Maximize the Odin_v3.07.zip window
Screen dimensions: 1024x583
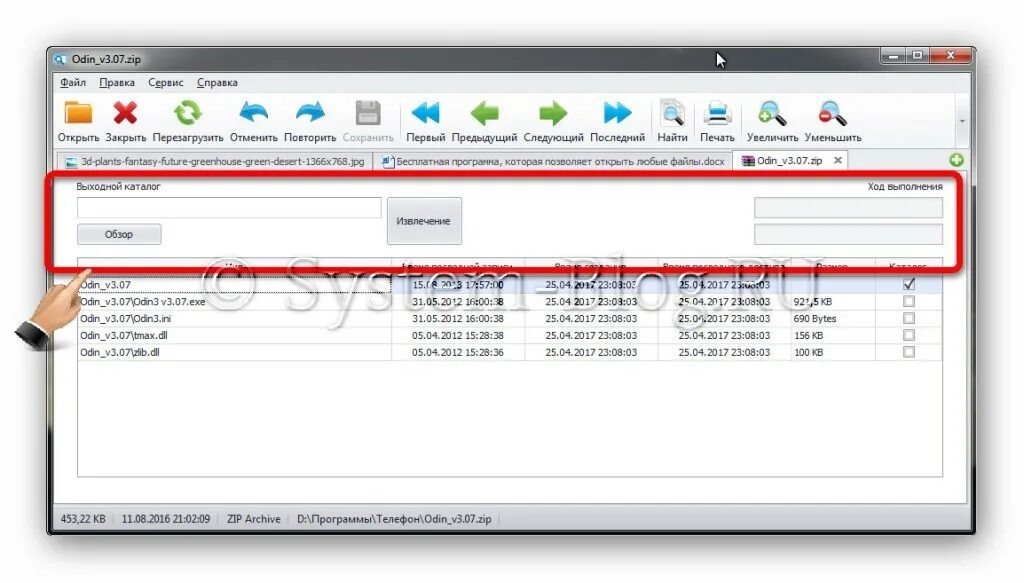tap(917, 56)
